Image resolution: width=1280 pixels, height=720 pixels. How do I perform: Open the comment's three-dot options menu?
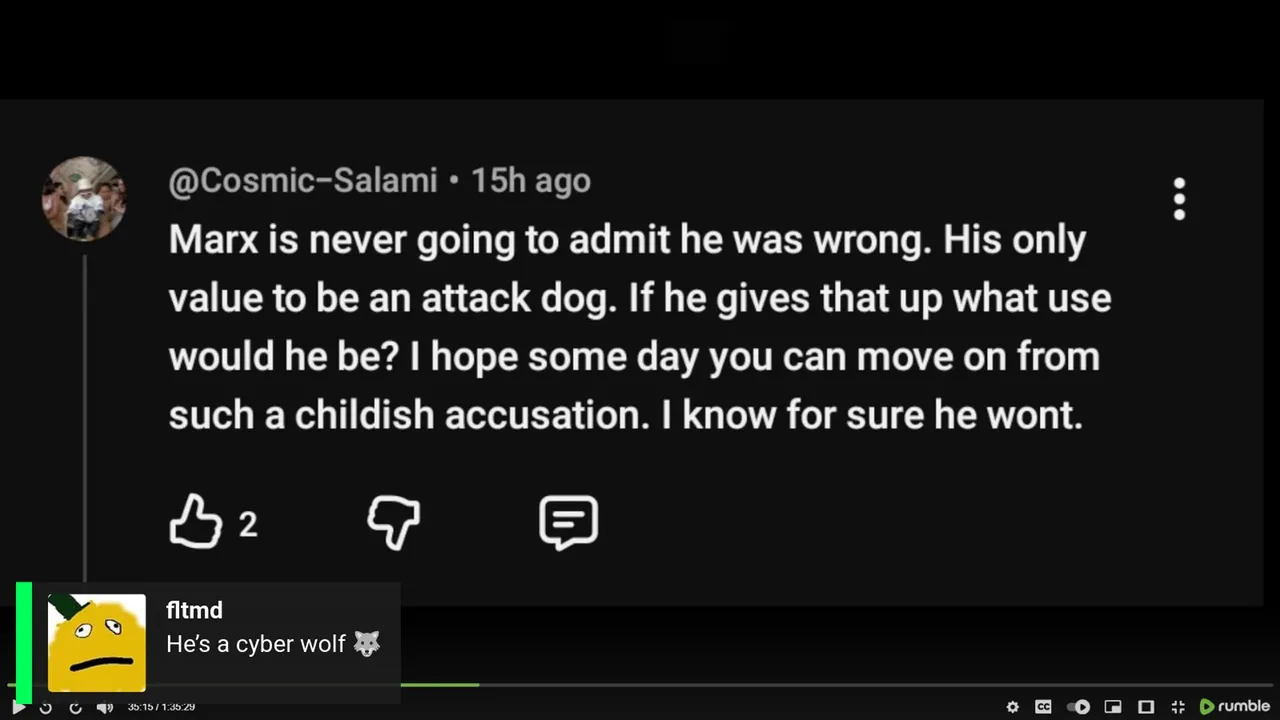[x=1180, y=199]
